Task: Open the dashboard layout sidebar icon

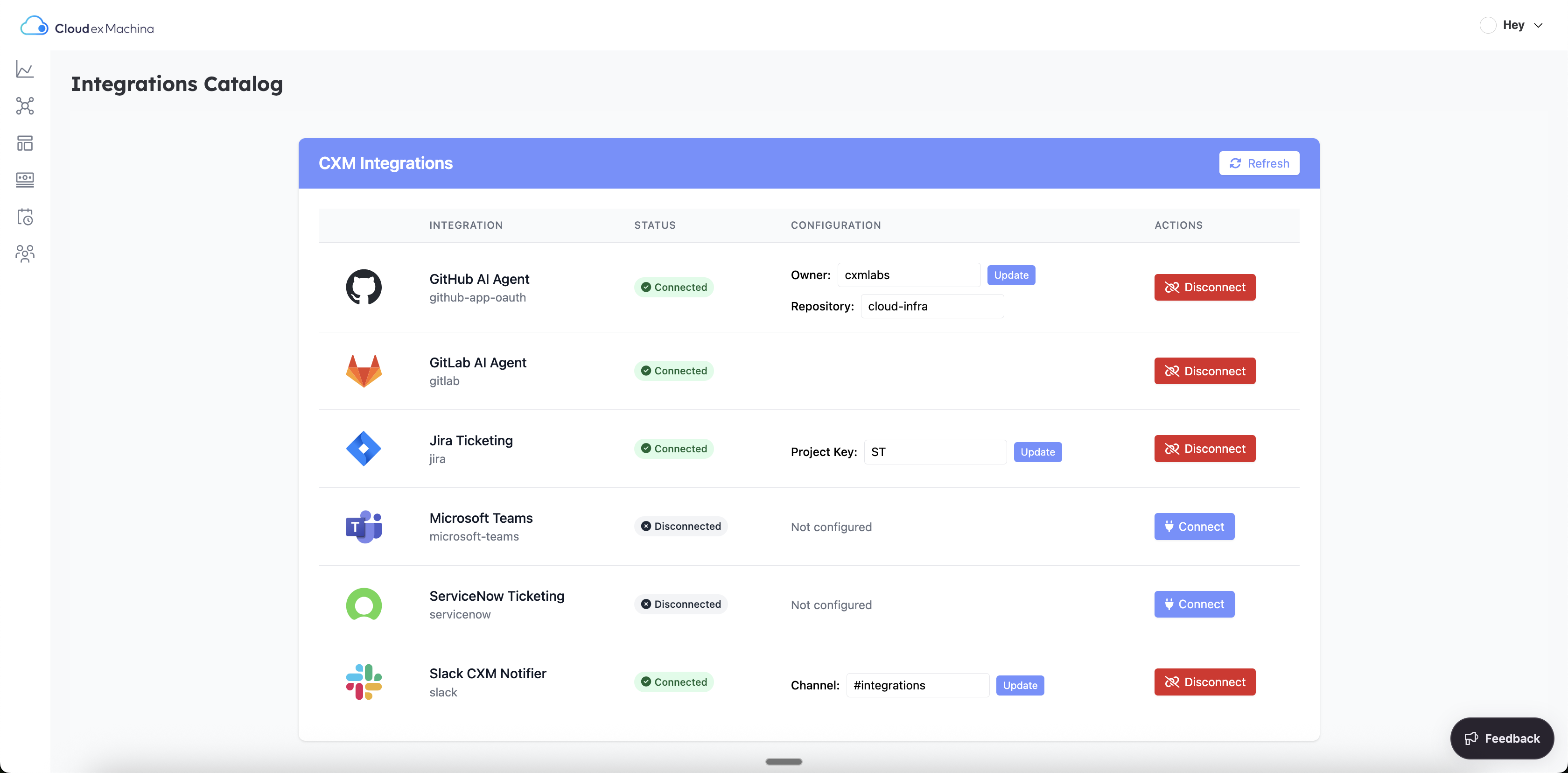Action: coord(25,143)
